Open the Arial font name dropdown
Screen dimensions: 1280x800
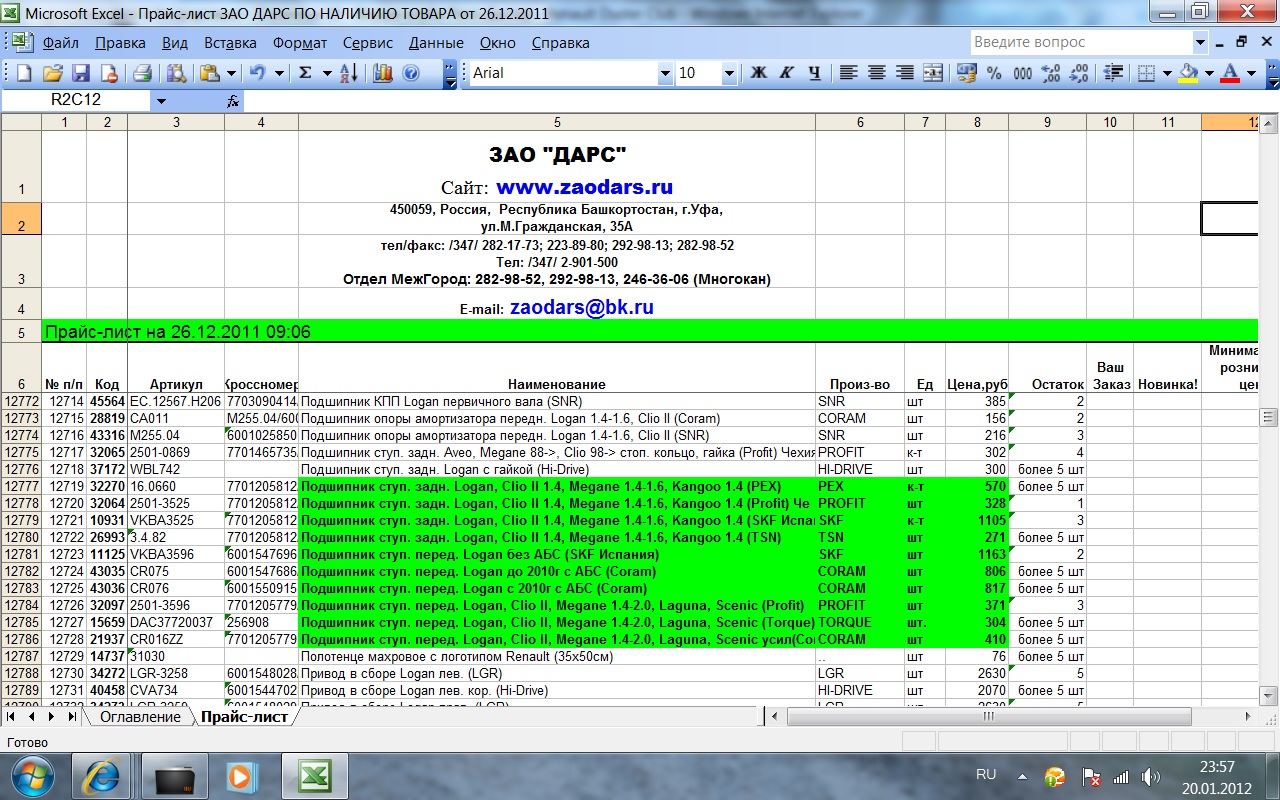(x=665, y=73)
